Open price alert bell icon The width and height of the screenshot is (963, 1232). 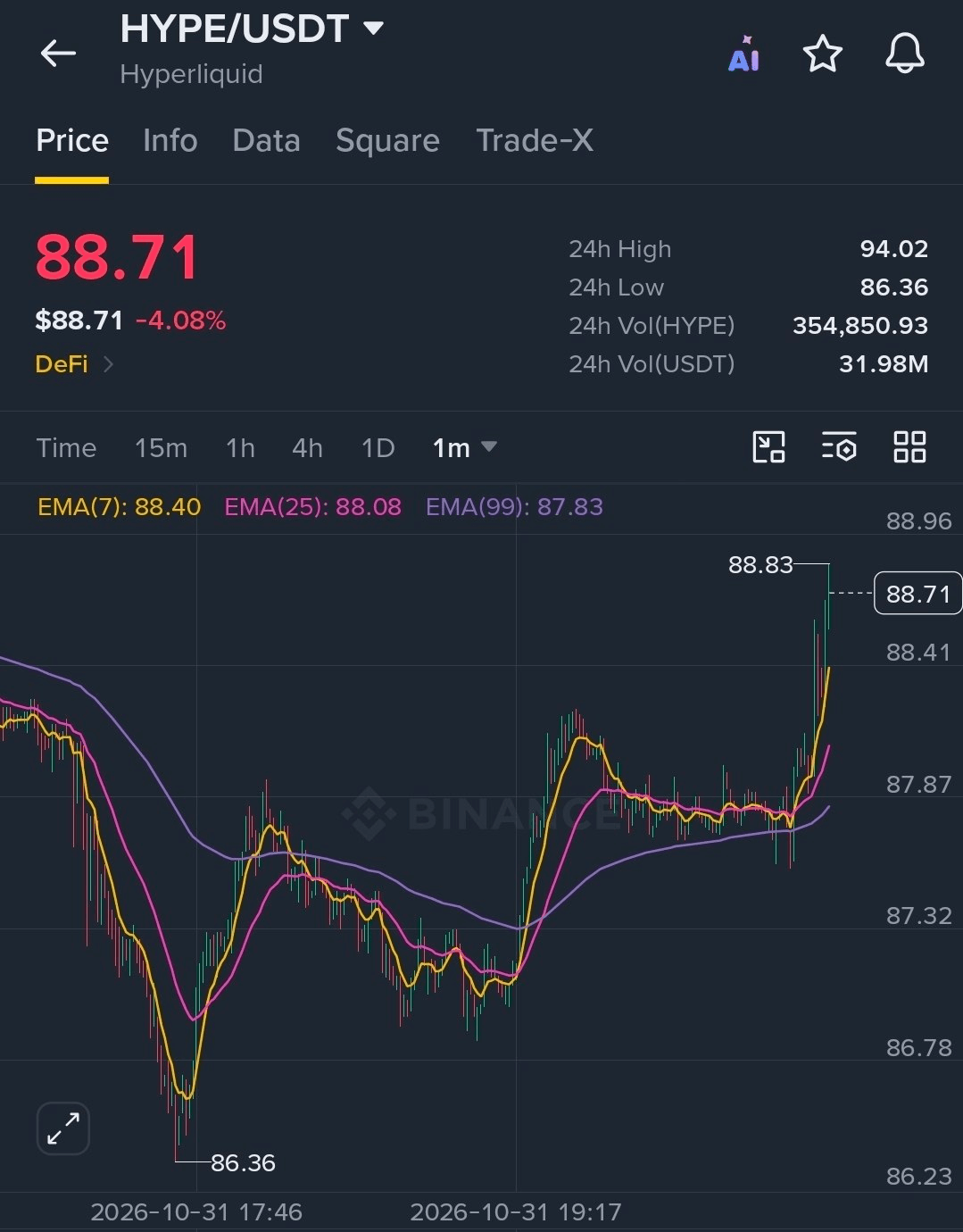pos(904,54)
